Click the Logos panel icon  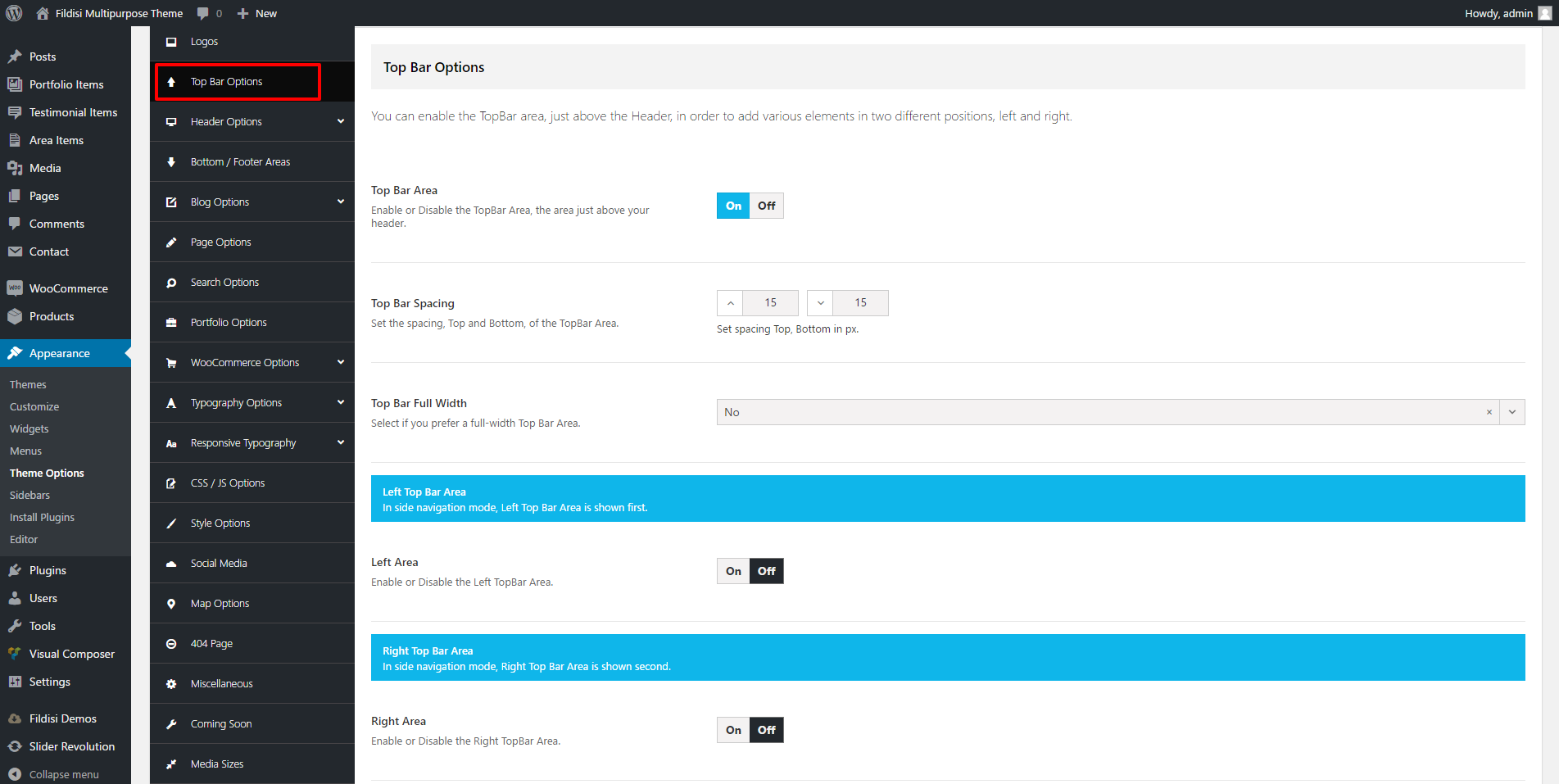coord(171,42)
